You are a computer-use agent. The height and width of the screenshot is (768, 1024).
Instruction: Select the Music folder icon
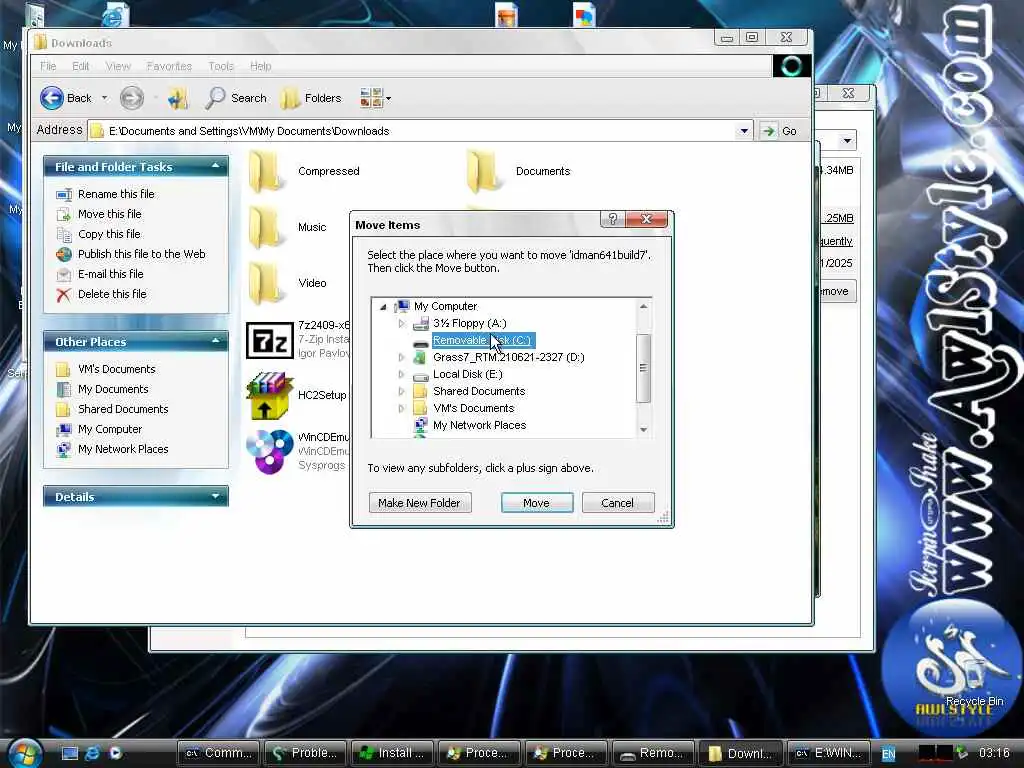click(266, 227)
